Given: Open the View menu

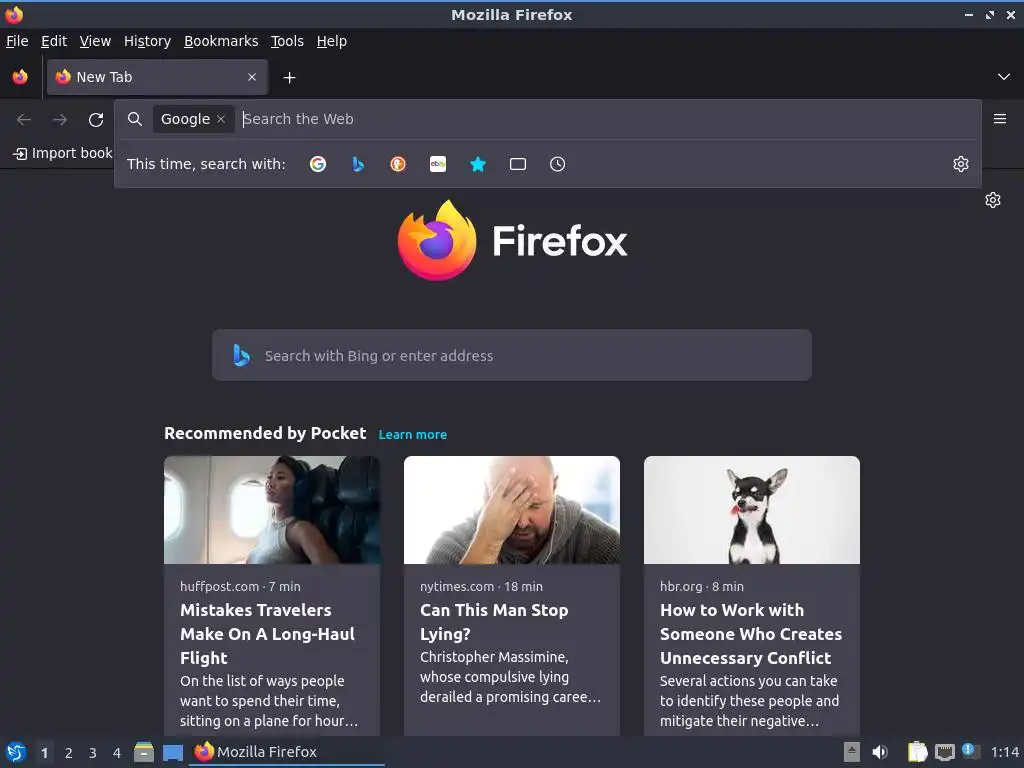Looking at the screenshot, I should [x=95, y=41].
